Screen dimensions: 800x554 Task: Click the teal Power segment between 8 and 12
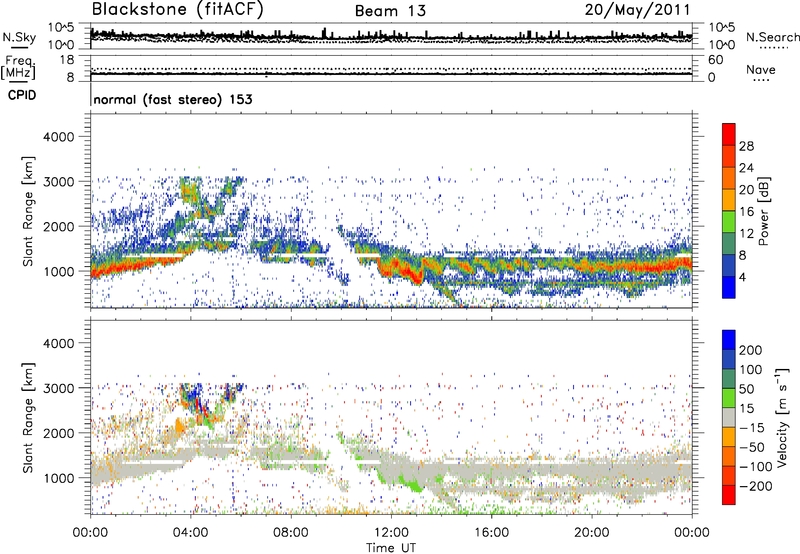[729, 244]
